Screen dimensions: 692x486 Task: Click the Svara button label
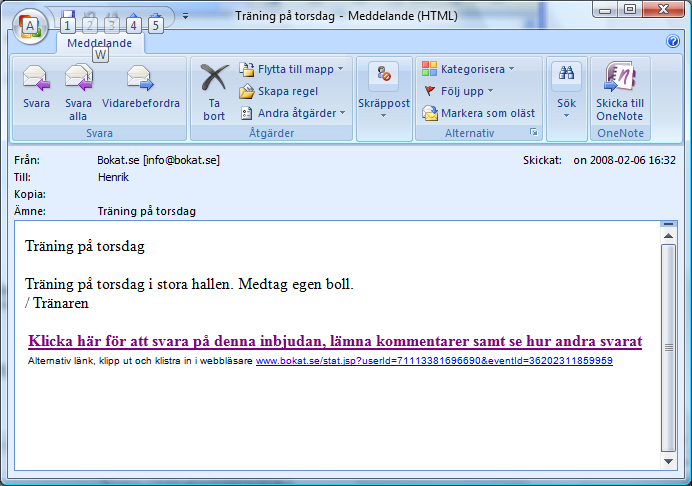[36, 103]
